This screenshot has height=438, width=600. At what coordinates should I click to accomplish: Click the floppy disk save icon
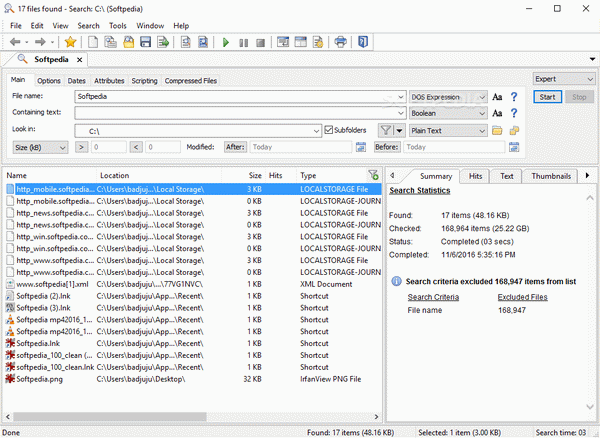(x=146, y=42)
